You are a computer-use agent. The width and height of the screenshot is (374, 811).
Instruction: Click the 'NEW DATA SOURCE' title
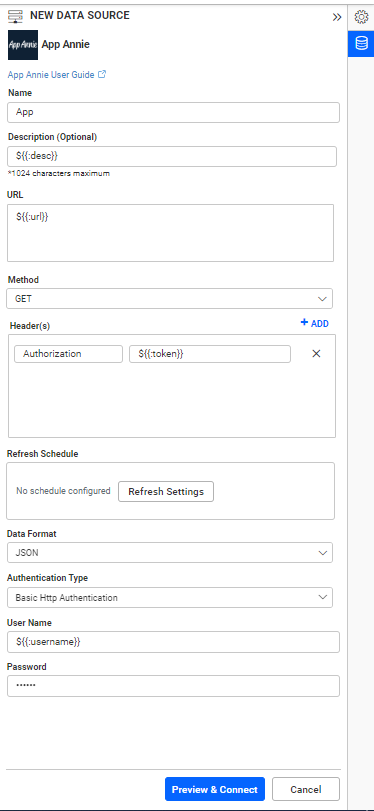(80, 16)
